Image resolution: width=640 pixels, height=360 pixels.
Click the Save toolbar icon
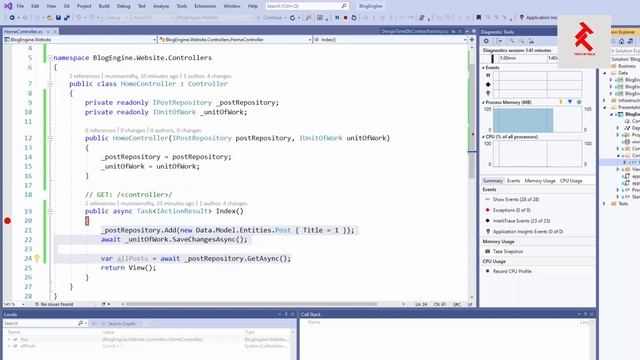click(x=58, y=18)
